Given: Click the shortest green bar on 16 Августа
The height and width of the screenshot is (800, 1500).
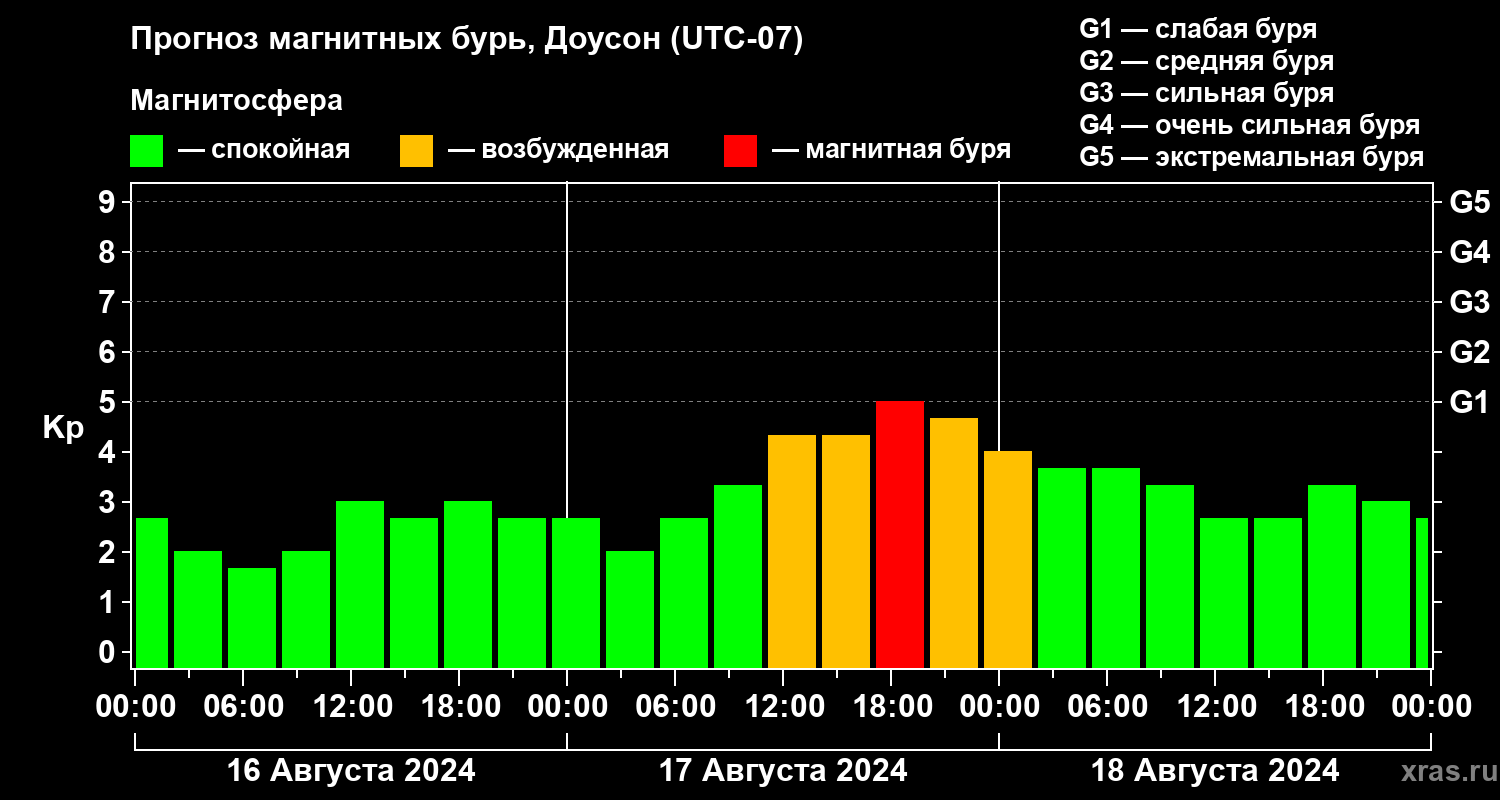Looking at the screenshot, I should tap(252, 618).
